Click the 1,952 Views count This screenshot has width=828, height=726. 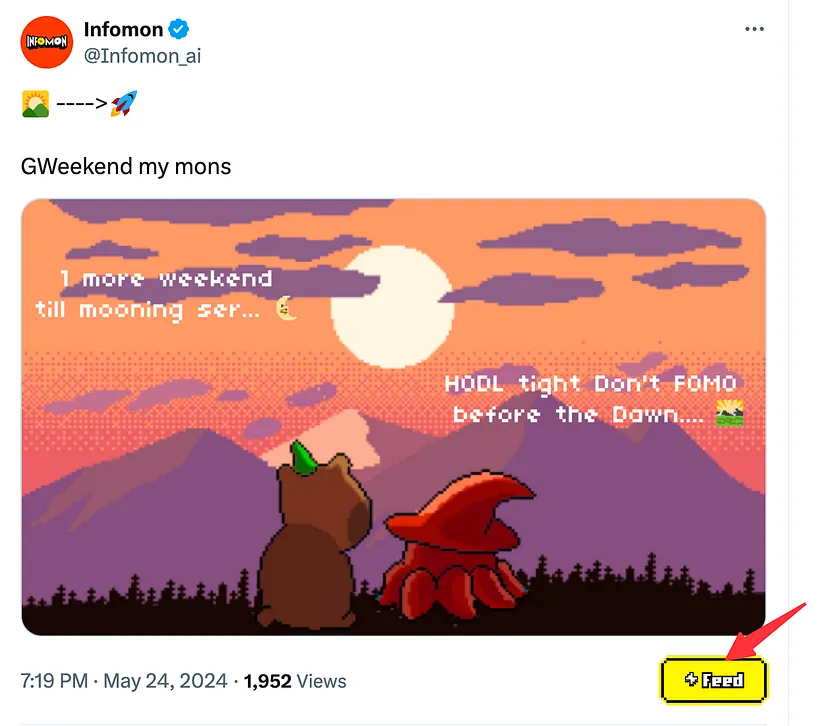(295, 681)
